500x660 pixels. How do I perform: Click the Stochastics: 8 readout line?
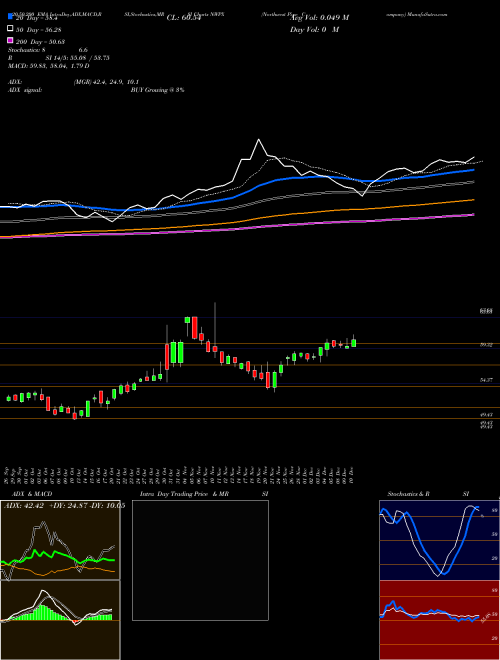tap(48, 50)
